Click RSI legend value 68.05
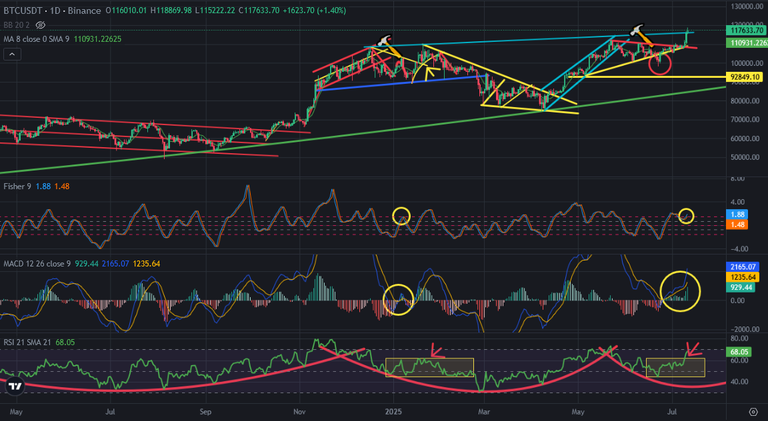This screenshot has height=421, width=768. click(65, 343)
